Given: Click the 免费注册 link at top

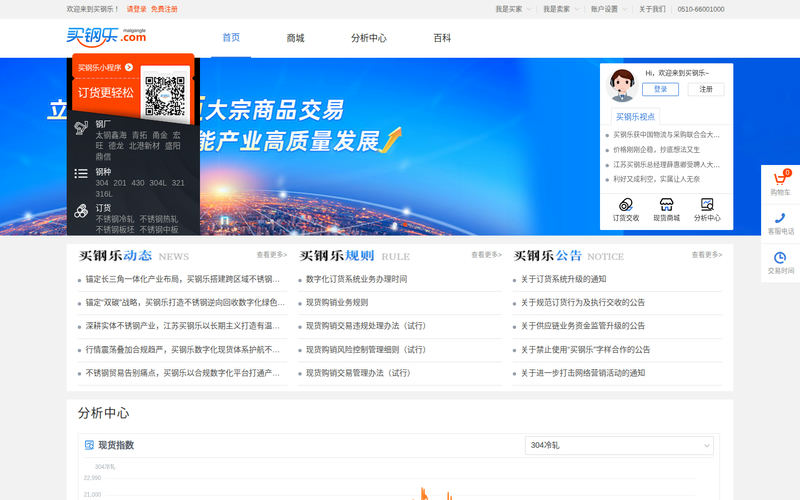Looking at the screenshot, I should coord(164,9).
